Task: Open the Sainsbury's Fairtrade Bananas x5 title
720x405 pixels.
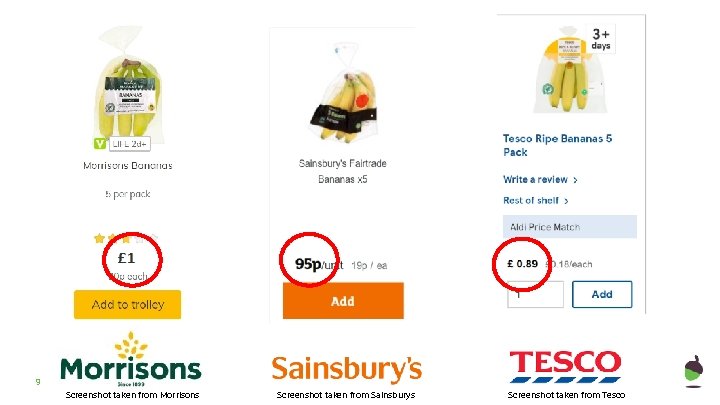Action: 342,170
